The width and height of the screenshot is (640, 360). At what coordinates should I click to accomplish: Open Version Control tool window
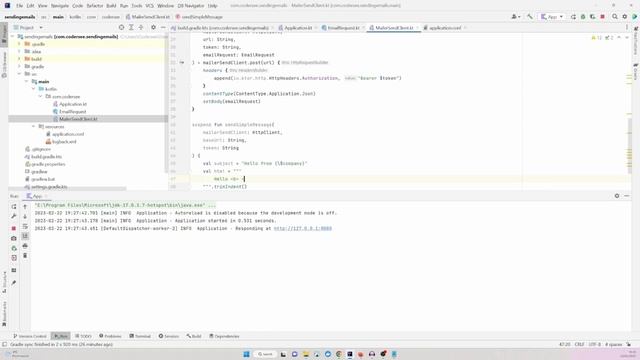click(30, 336)
